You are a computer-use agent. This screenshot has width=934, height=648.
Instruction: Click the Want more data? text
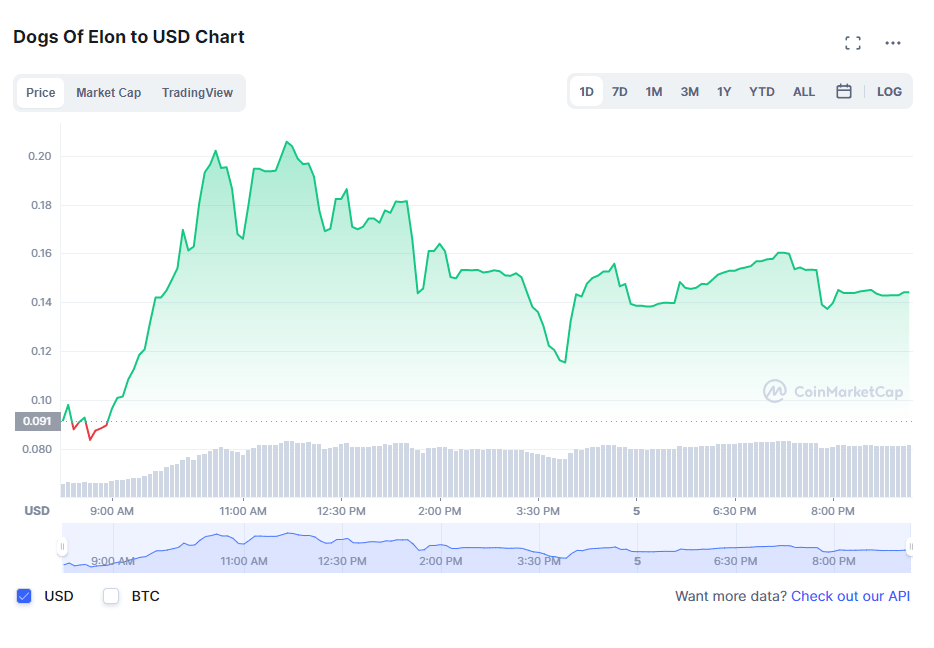[731, 596]
